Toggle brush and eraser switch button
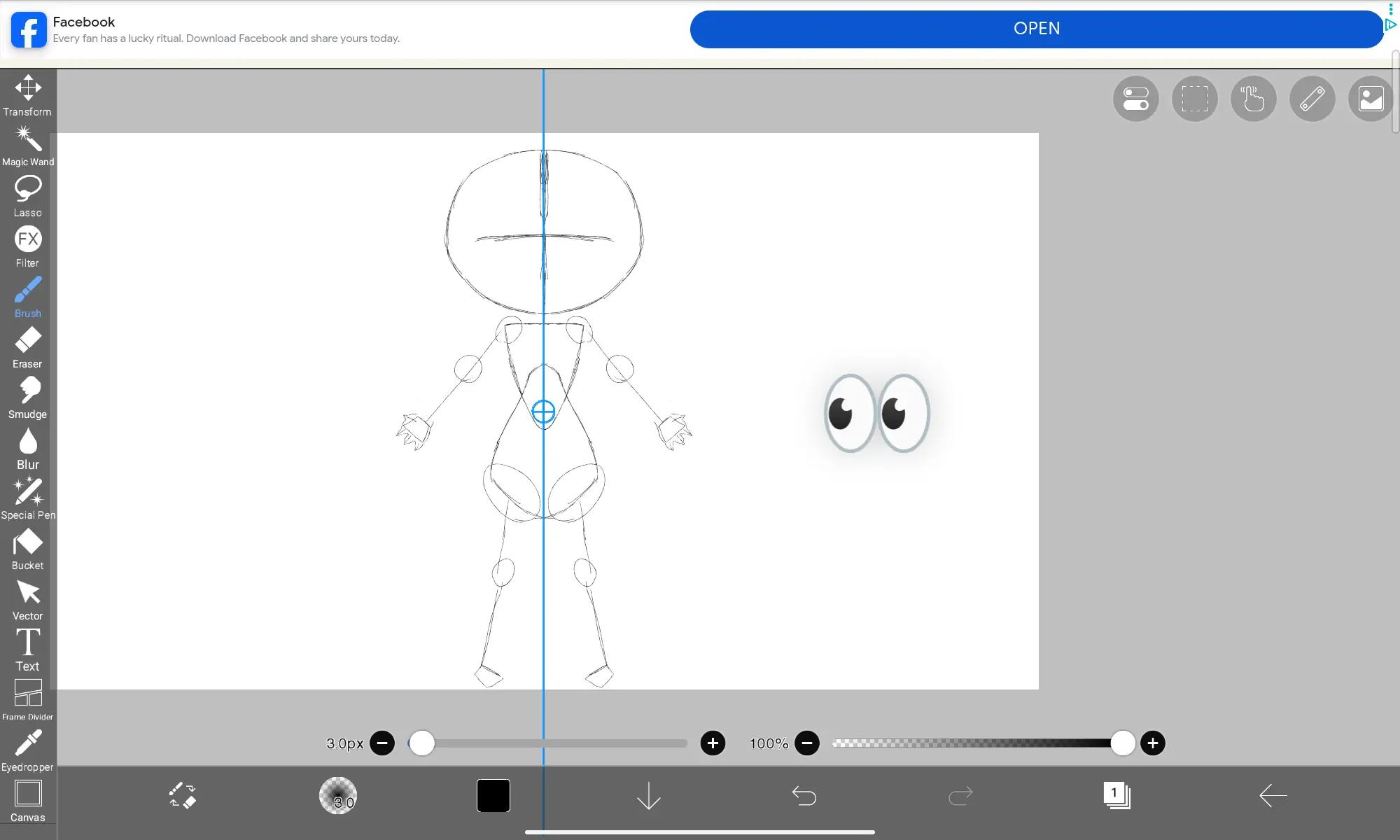This screenshot has width=1400, height=840. 183,796
